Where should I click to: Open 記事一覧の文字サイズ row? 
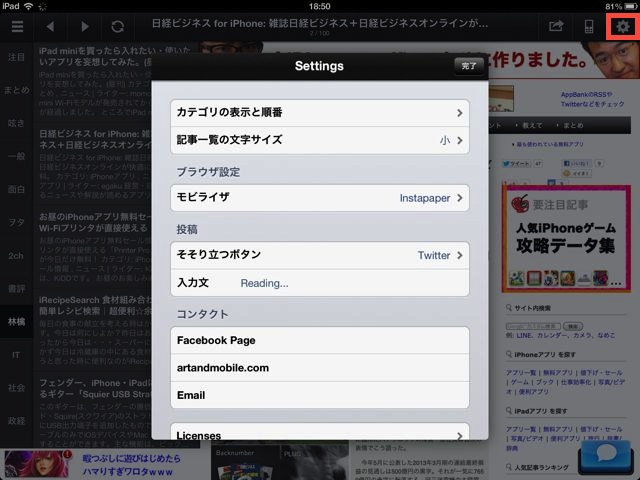tap(320, 140)
